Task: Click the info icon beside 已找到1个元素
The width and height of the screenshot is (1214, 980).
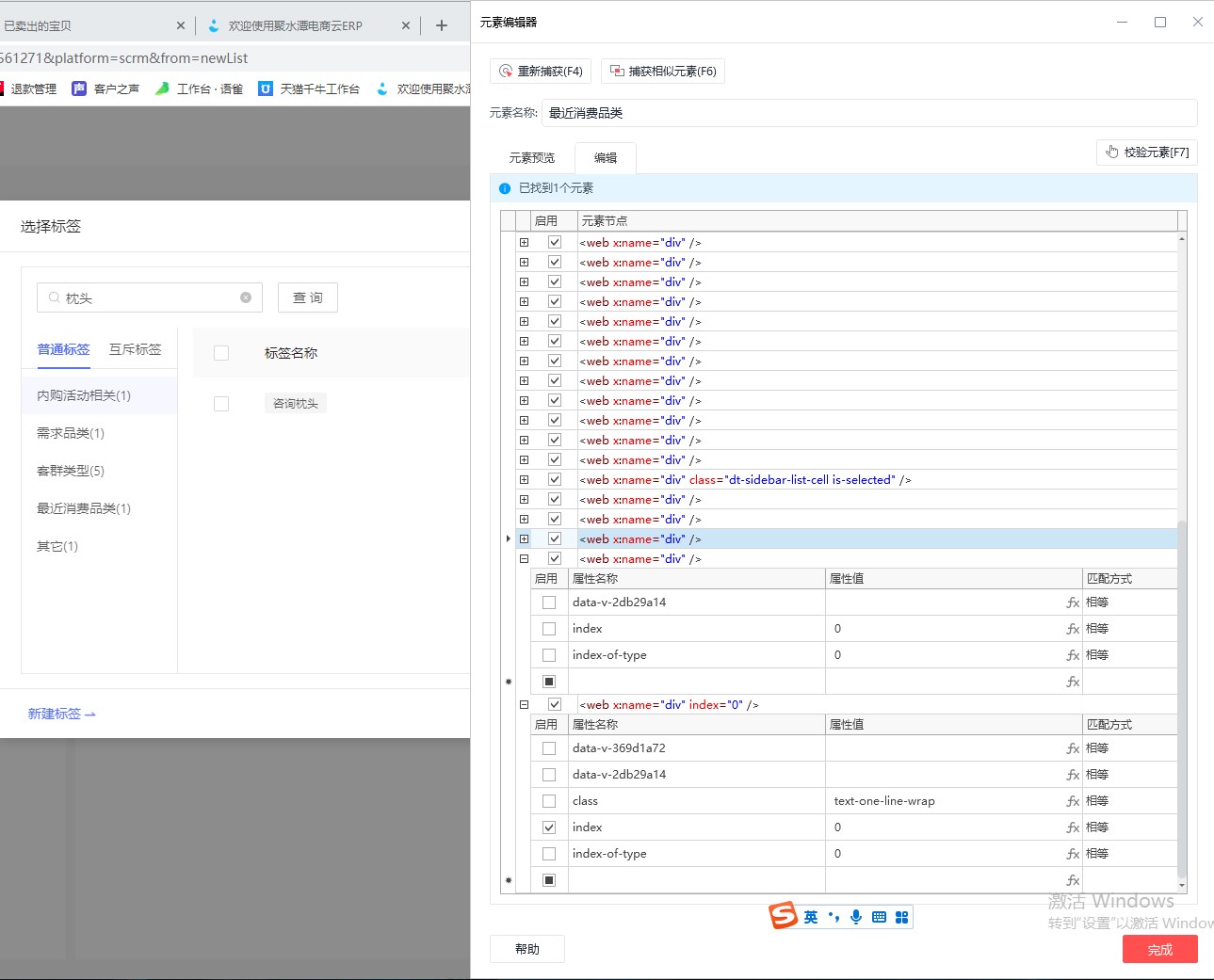Action: [505, 188]
